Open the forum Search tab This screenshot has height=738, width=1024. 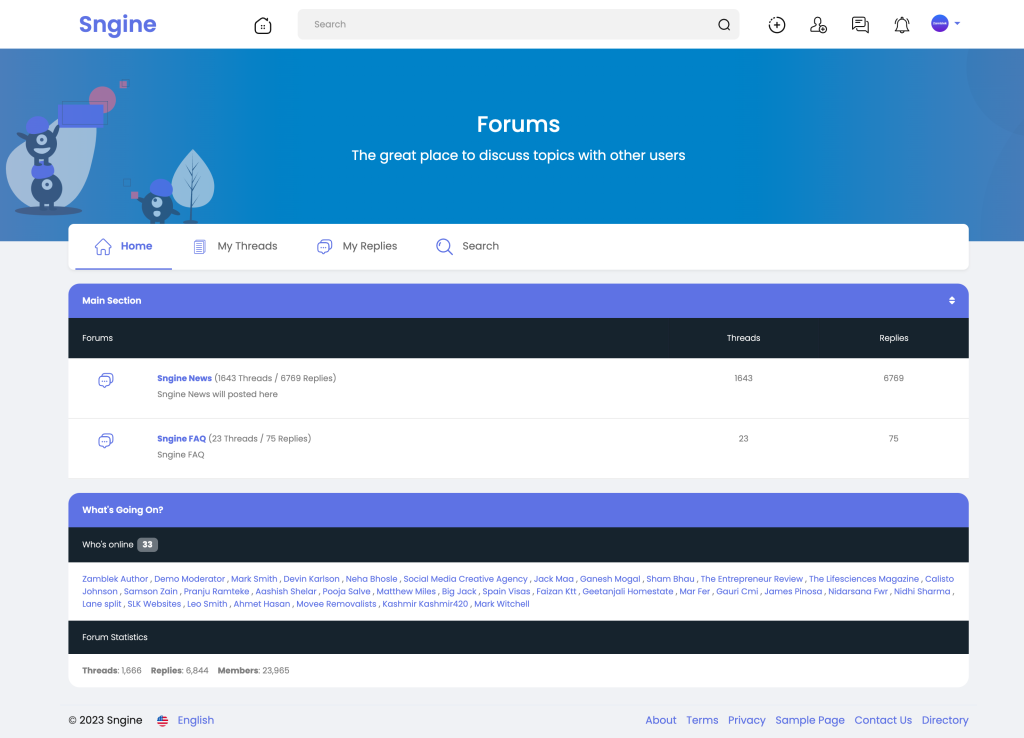pos(468,246)
